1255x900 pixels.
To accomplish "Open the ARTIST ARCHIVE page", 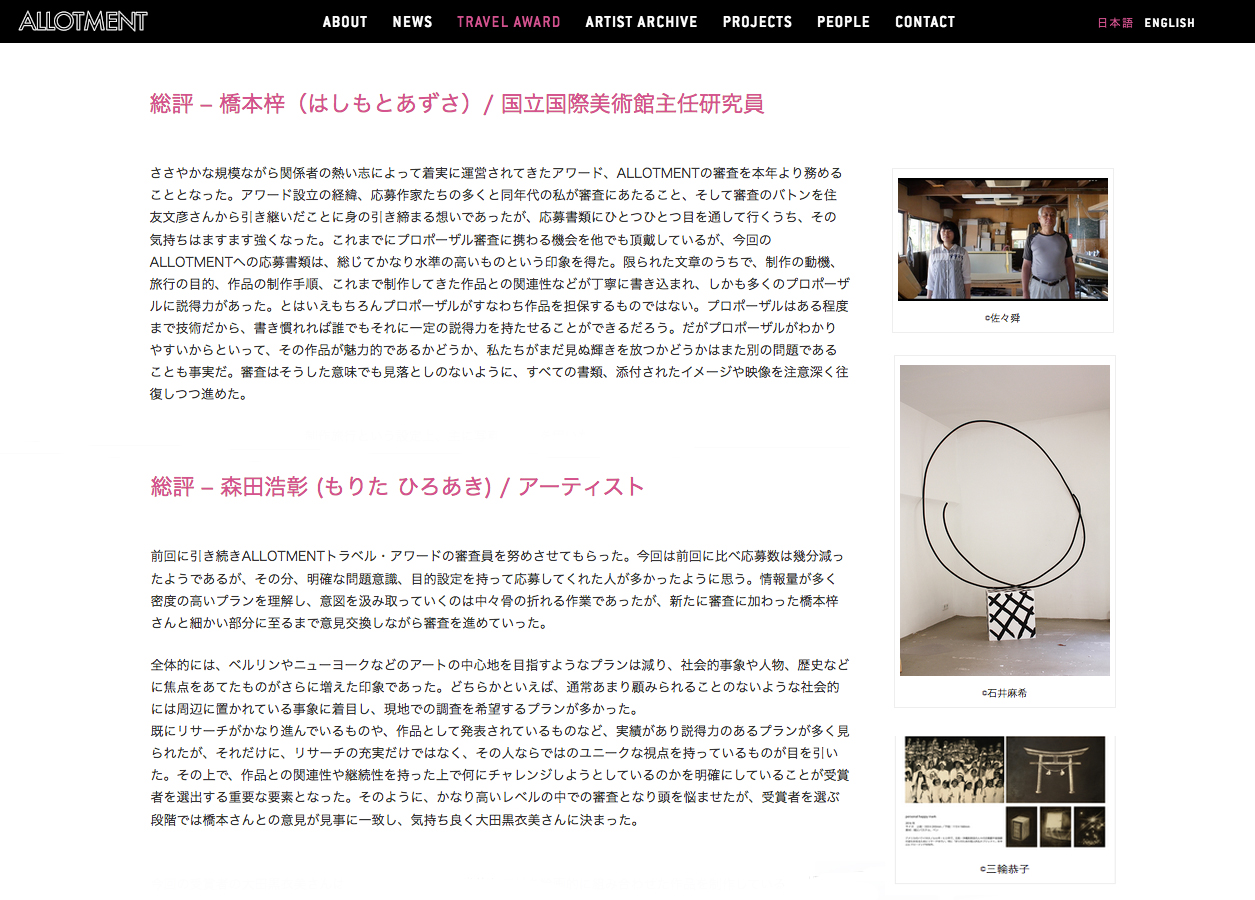I will (x=641, y=22).
